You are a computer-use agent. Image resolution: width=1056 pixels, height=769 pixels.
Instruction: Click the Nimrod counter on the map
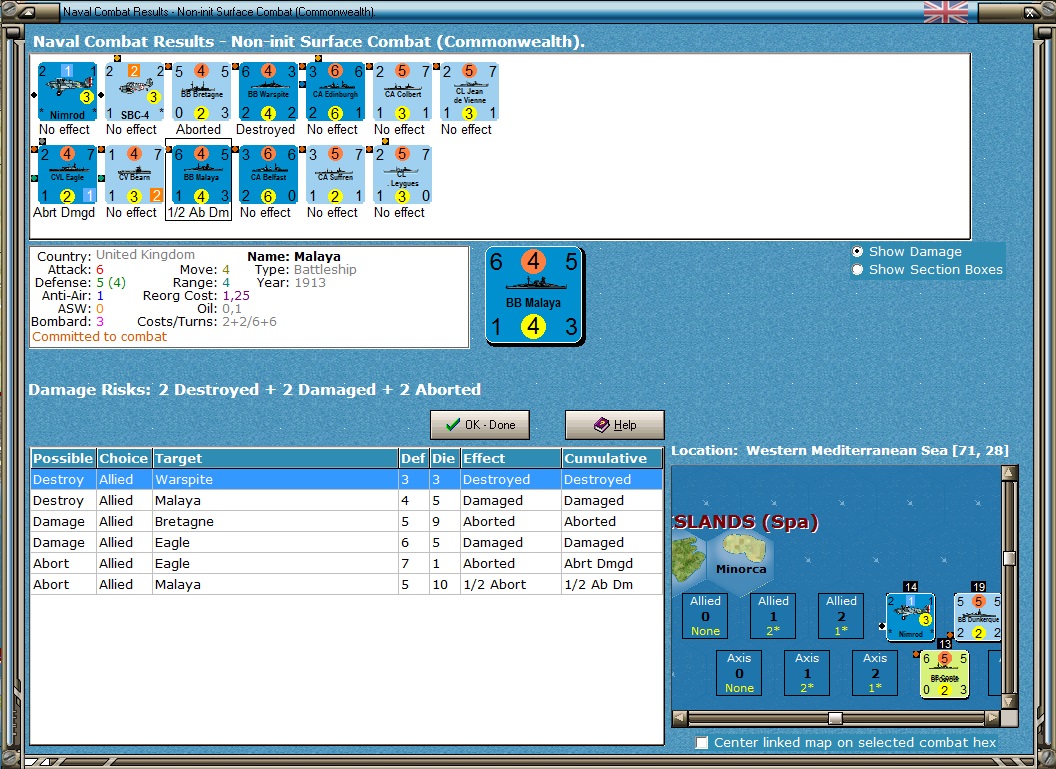pos(910,616)
